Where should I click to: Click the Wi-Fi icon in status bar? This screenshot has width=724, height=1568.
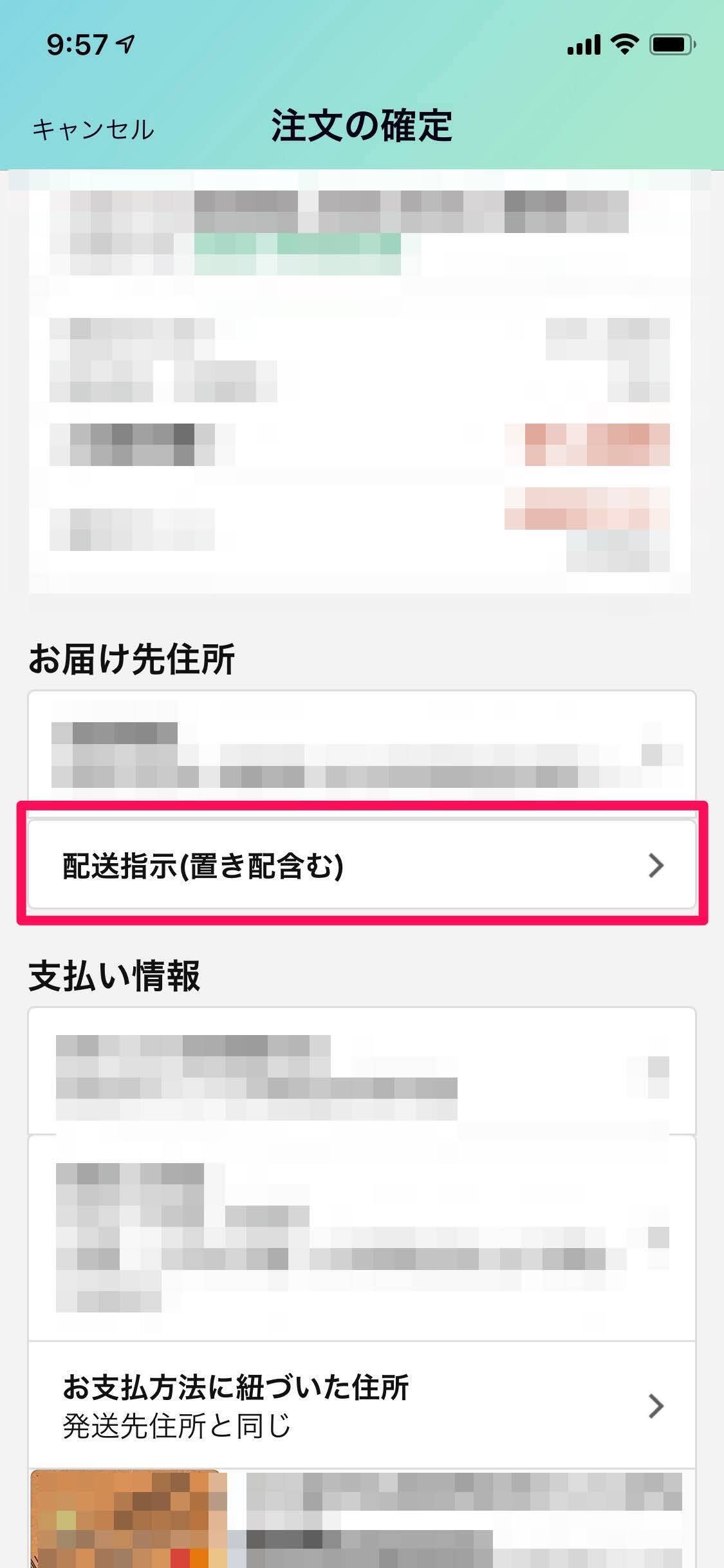click(x=624, y=44)
